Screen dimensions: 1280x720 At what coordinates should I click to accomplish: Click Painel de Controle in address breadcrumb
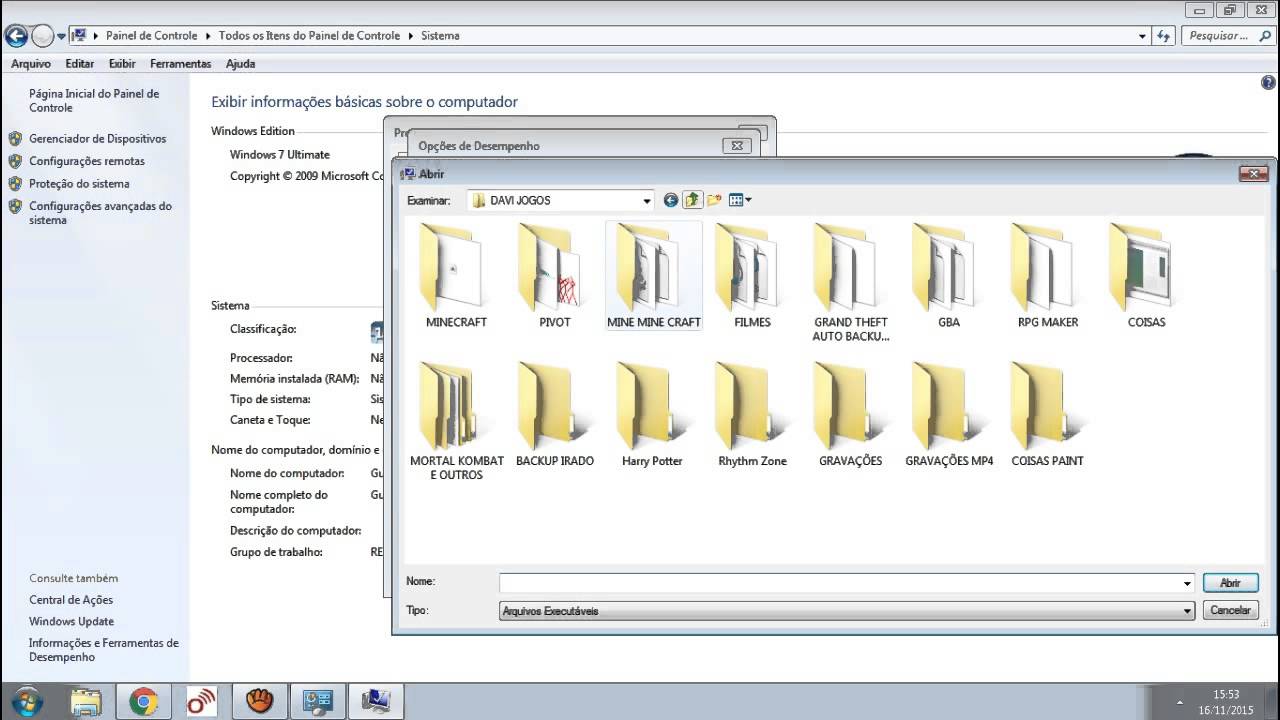click(x=152, y=35)
